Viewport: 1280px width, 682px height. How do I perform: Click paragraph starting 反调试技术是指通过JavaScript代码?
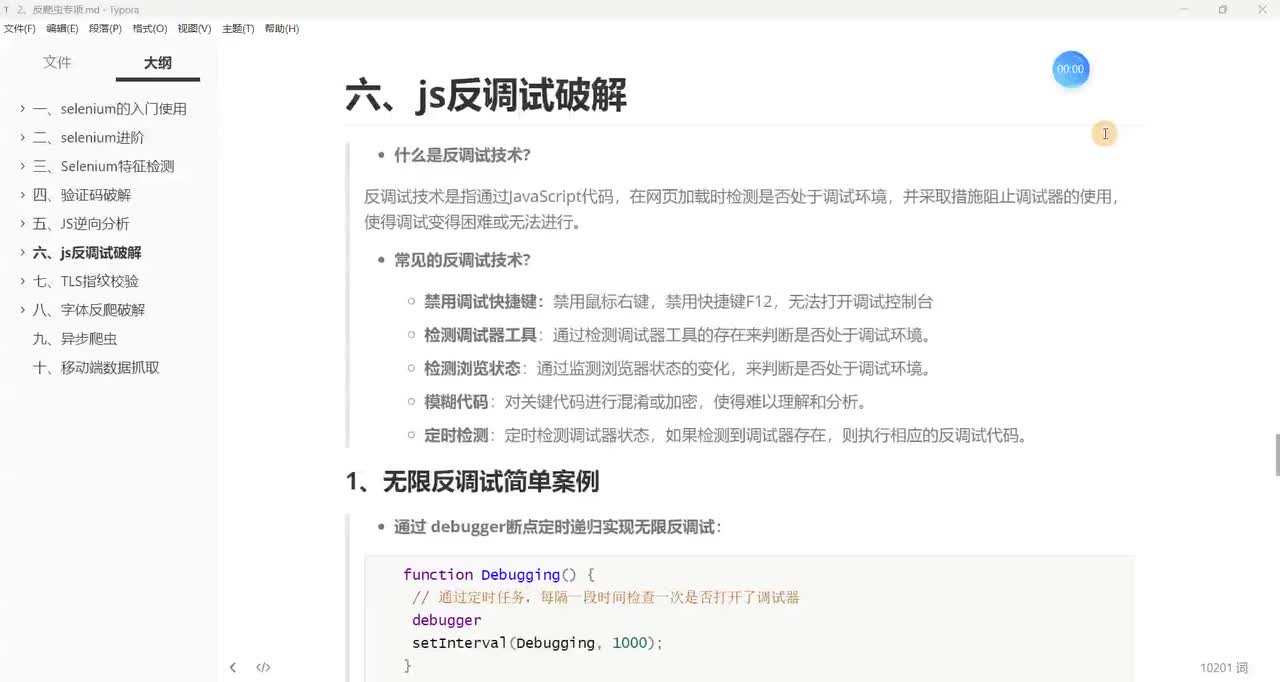click(742, 209)
